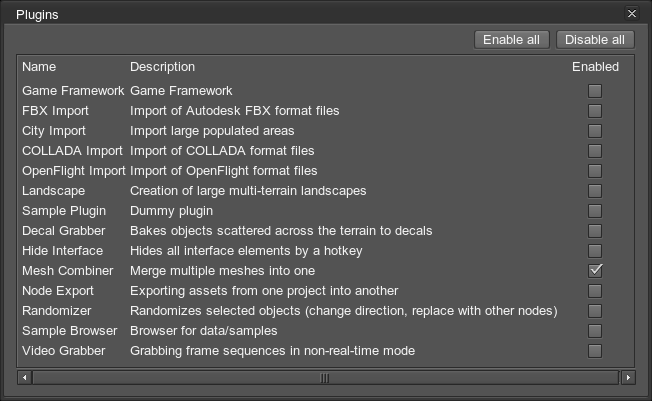652x401 pixels.
Task: Toggle the Decal Grabber checkbox
Action: tap(595, 231)
